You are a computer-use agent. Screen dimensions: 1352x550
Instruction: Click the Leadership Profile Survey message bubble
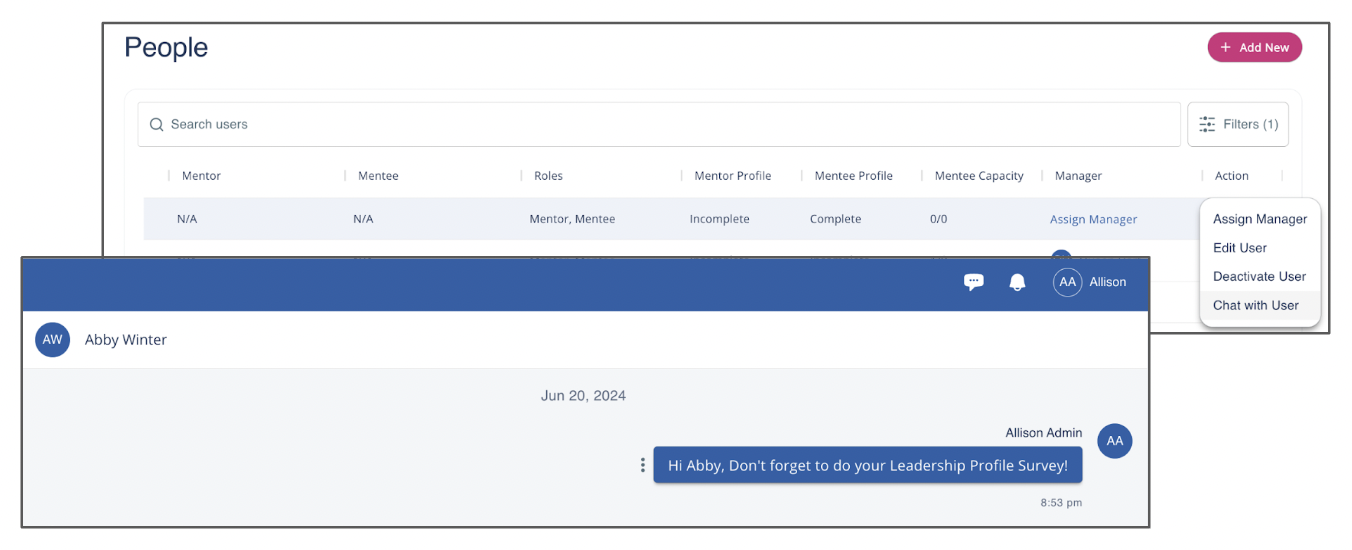pyautogui.click(x=867, y=465)
